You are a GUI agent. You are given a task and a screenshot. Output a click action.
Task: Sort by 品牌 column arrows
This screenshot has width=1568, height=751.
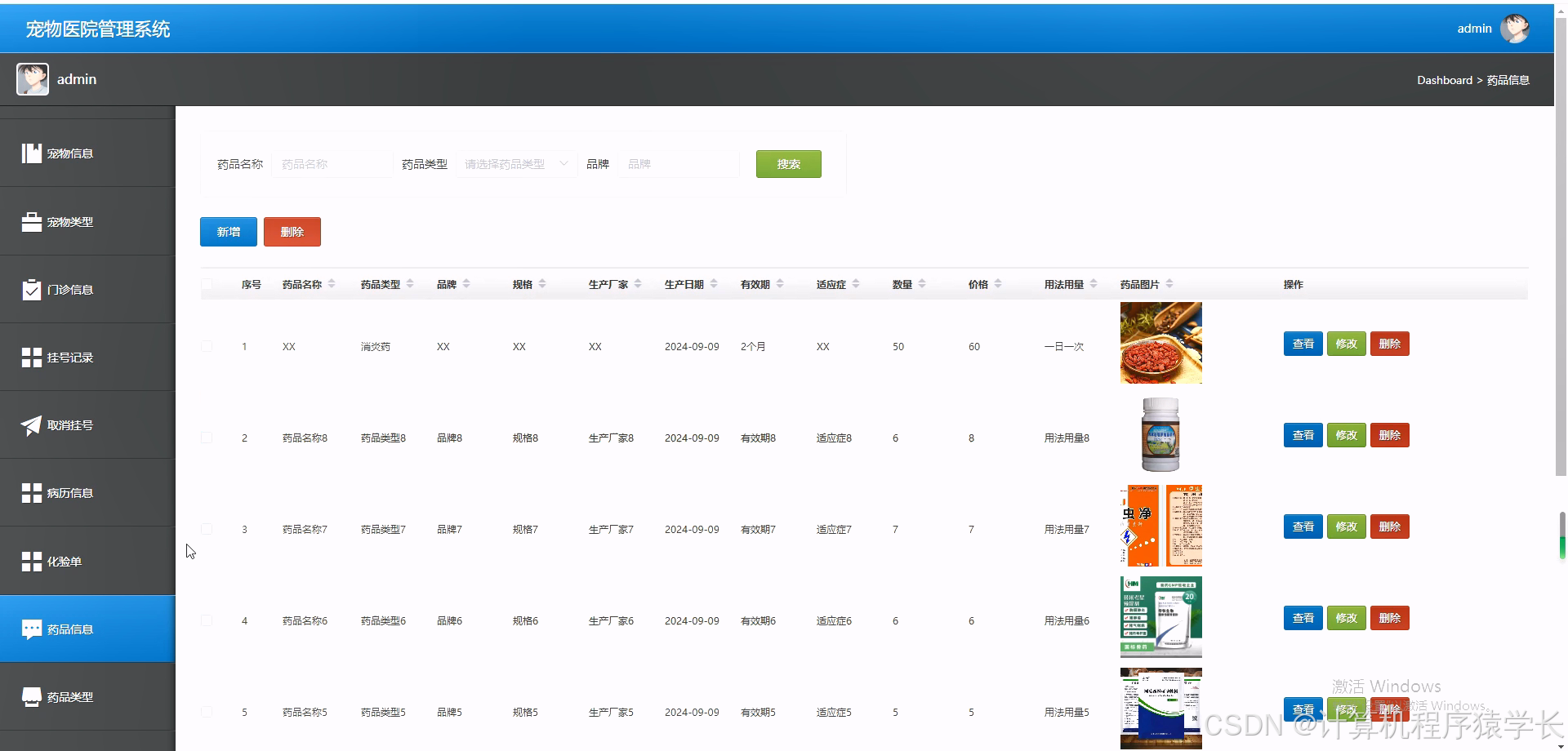click(x=466, y=284)
